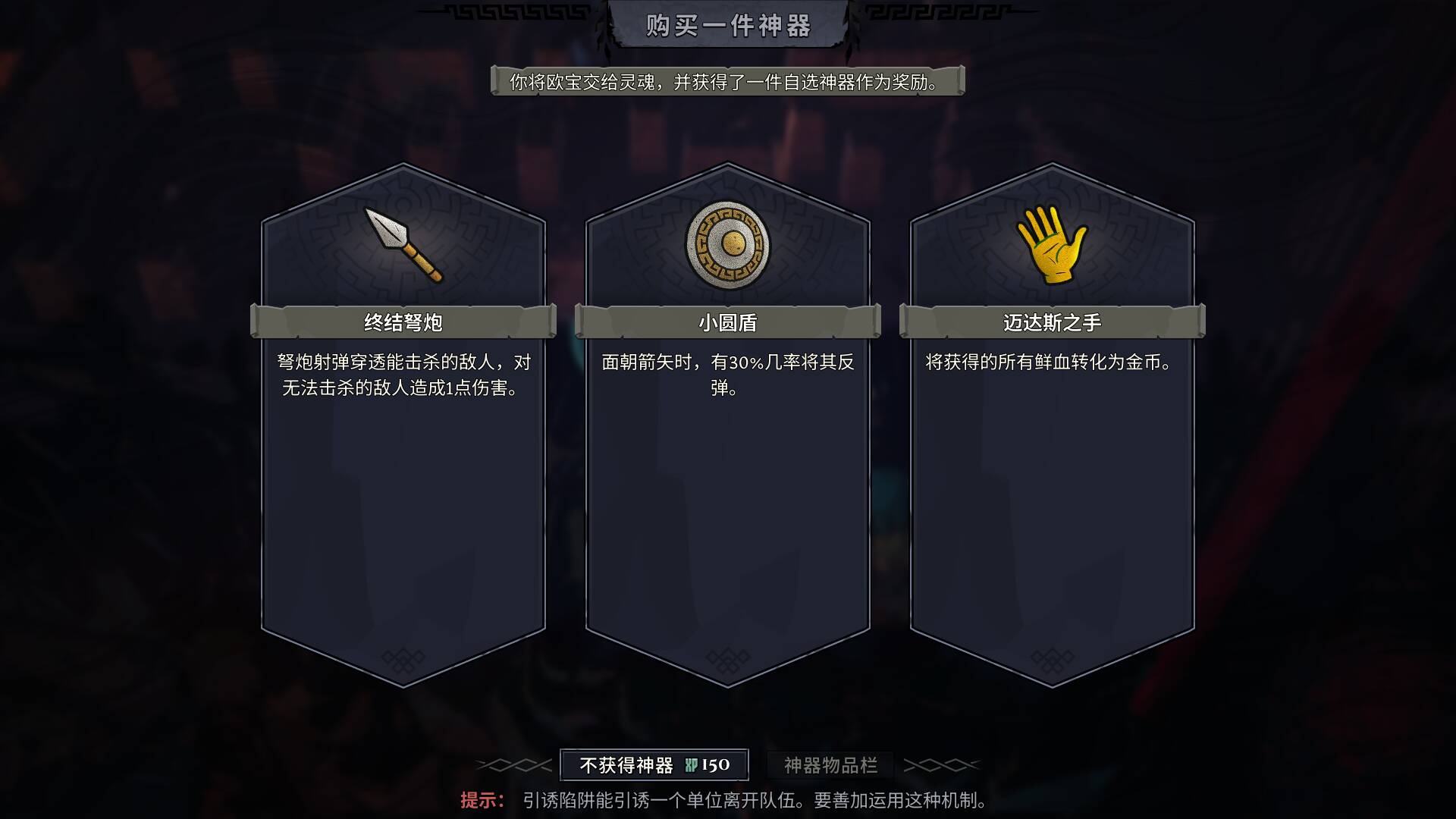Select the 终结弩炮 title banner
This screenshot has height=819, width=1456.
coord(403,322)
